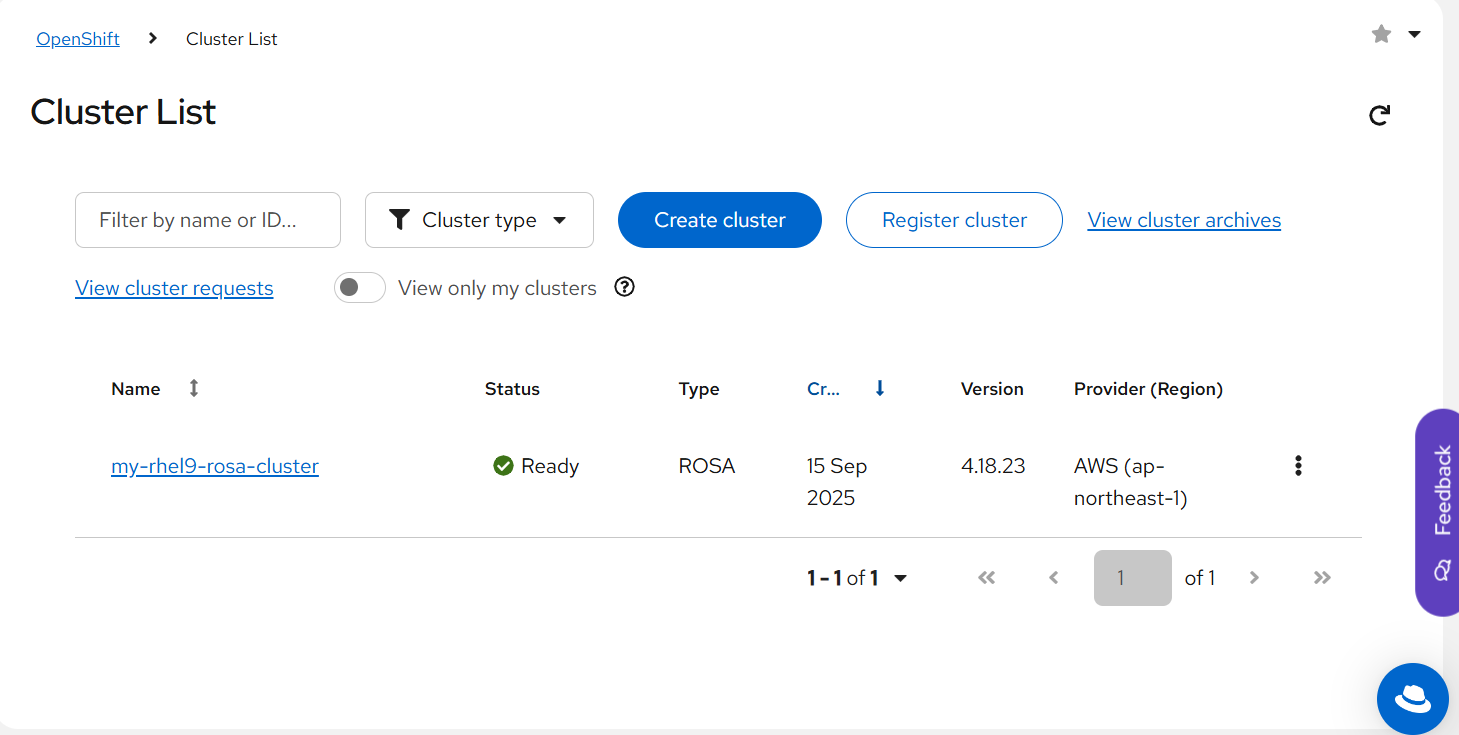This screenshot has width=1459, height=735.
Task: Go to last page of pagination
Action: [x=1322, y=578]
